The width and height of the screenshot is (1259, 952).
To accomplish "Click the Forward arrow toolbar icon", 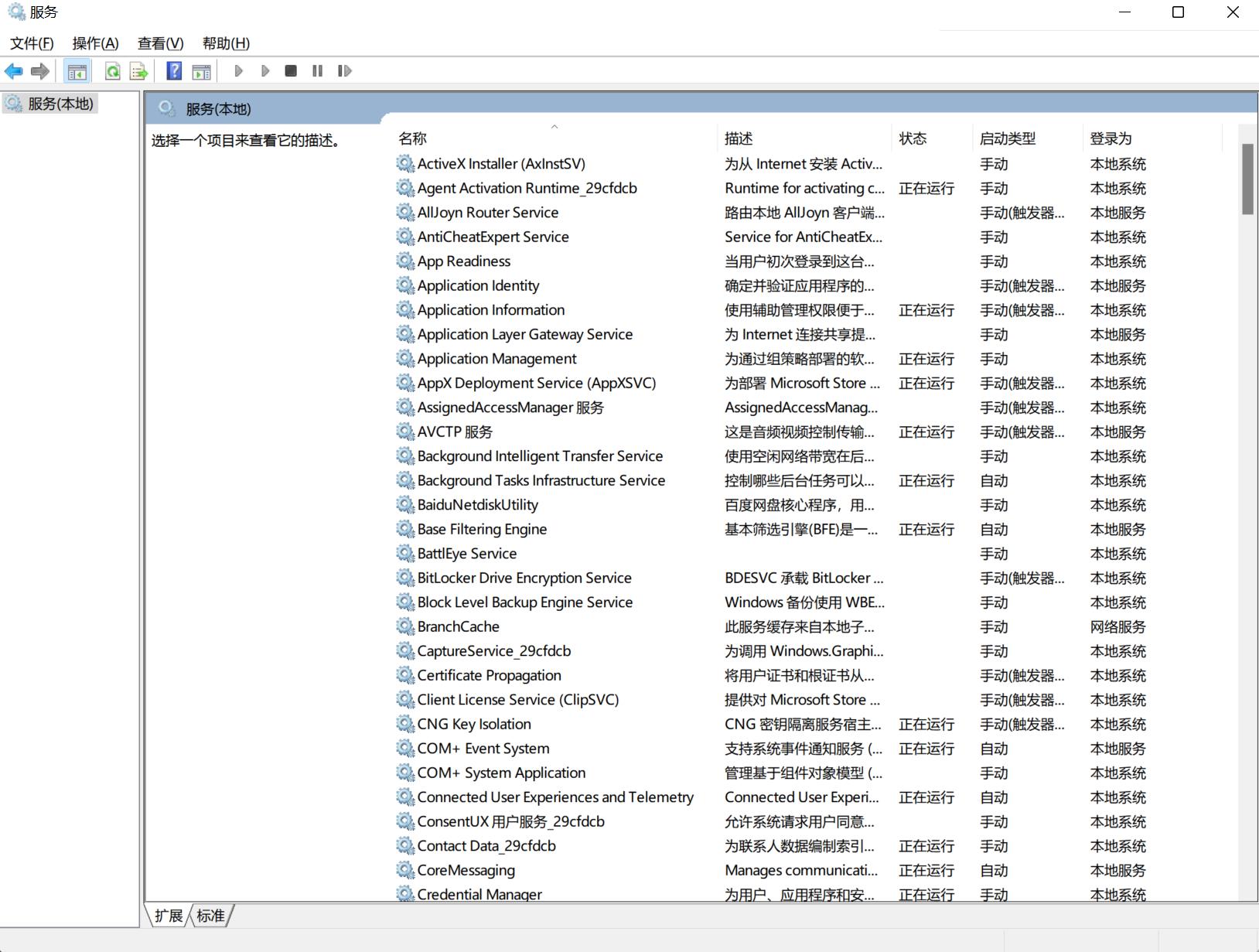I will [x=40, y=71].
